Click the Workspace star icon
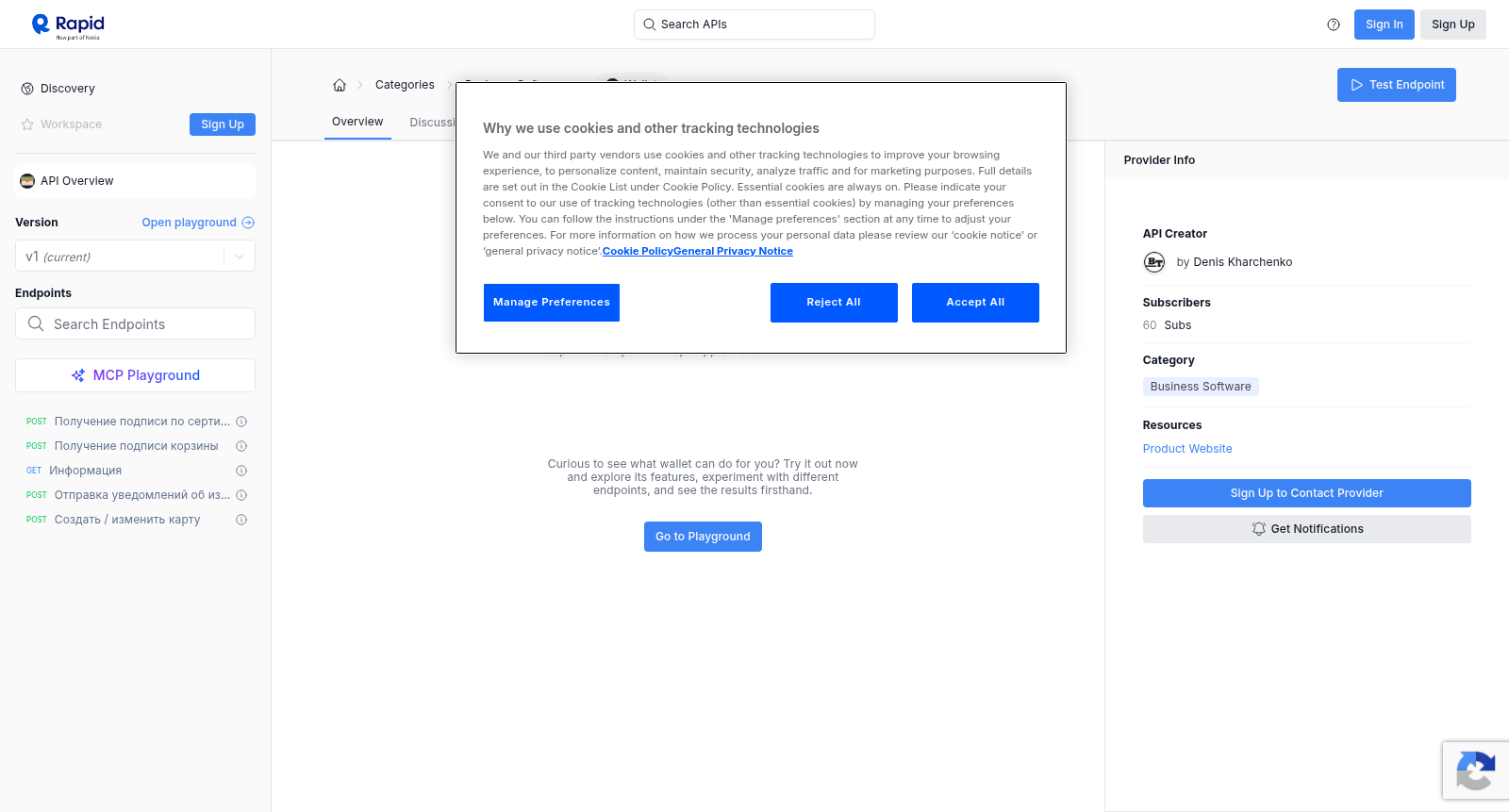Viewport: 1509px width, 812px height. tap(27, 124)
